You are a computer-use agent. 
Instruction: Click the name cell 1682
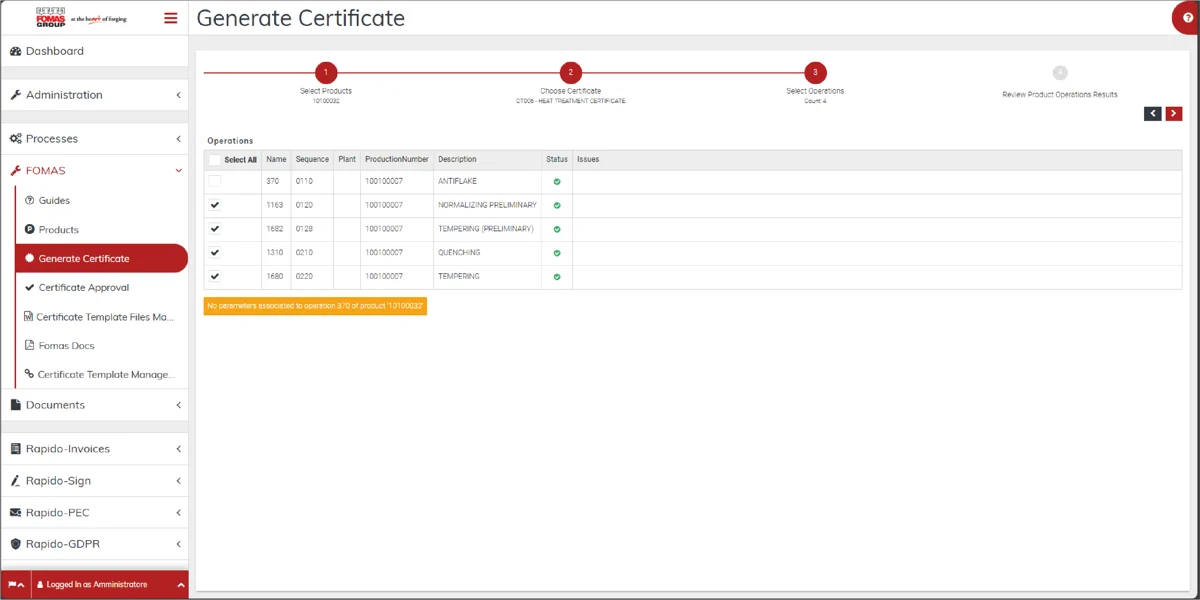[275, 229]
